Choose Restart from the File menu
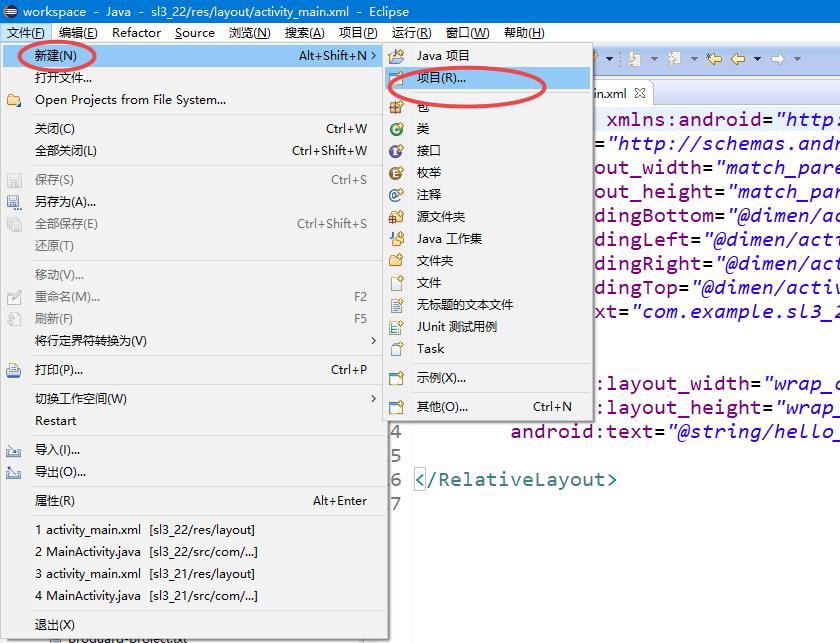The height and width of the screenshot is (643, 840). click(x=192, y=421)
